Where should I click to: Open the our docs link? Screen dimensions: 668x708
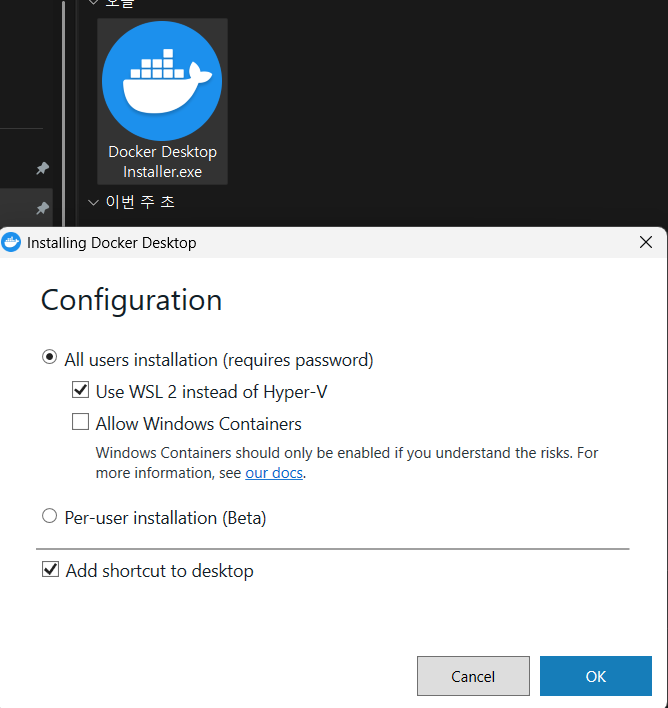[274, 473]
